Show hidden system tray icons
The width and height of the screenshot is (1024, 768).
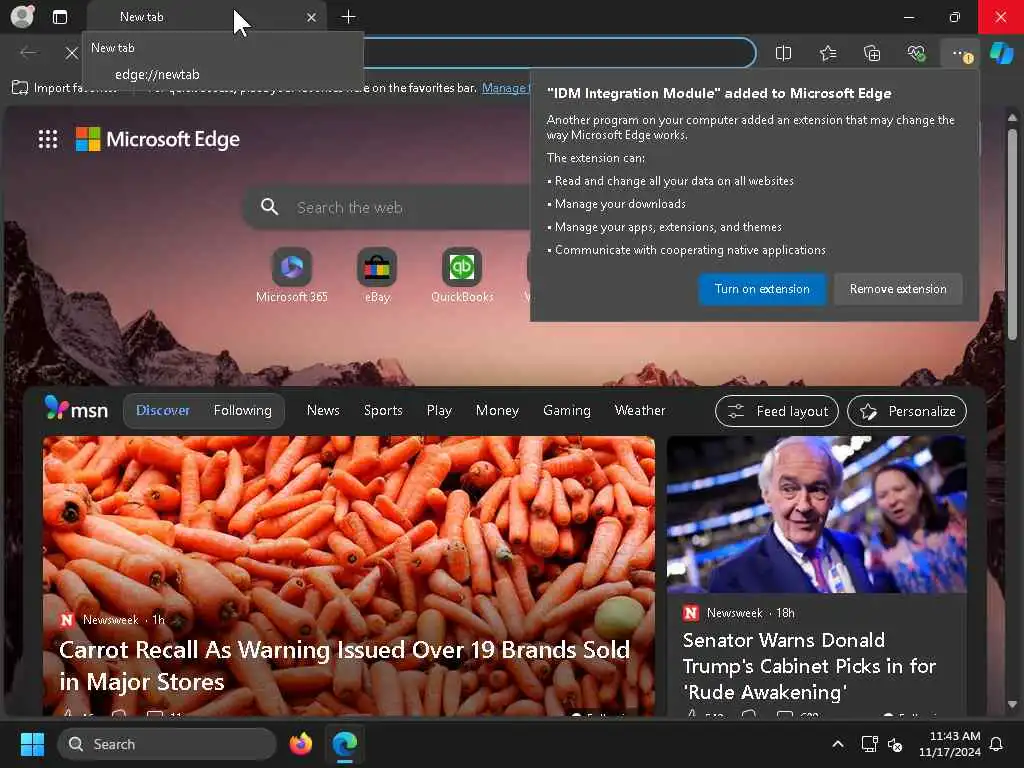(x=837, y=744)
